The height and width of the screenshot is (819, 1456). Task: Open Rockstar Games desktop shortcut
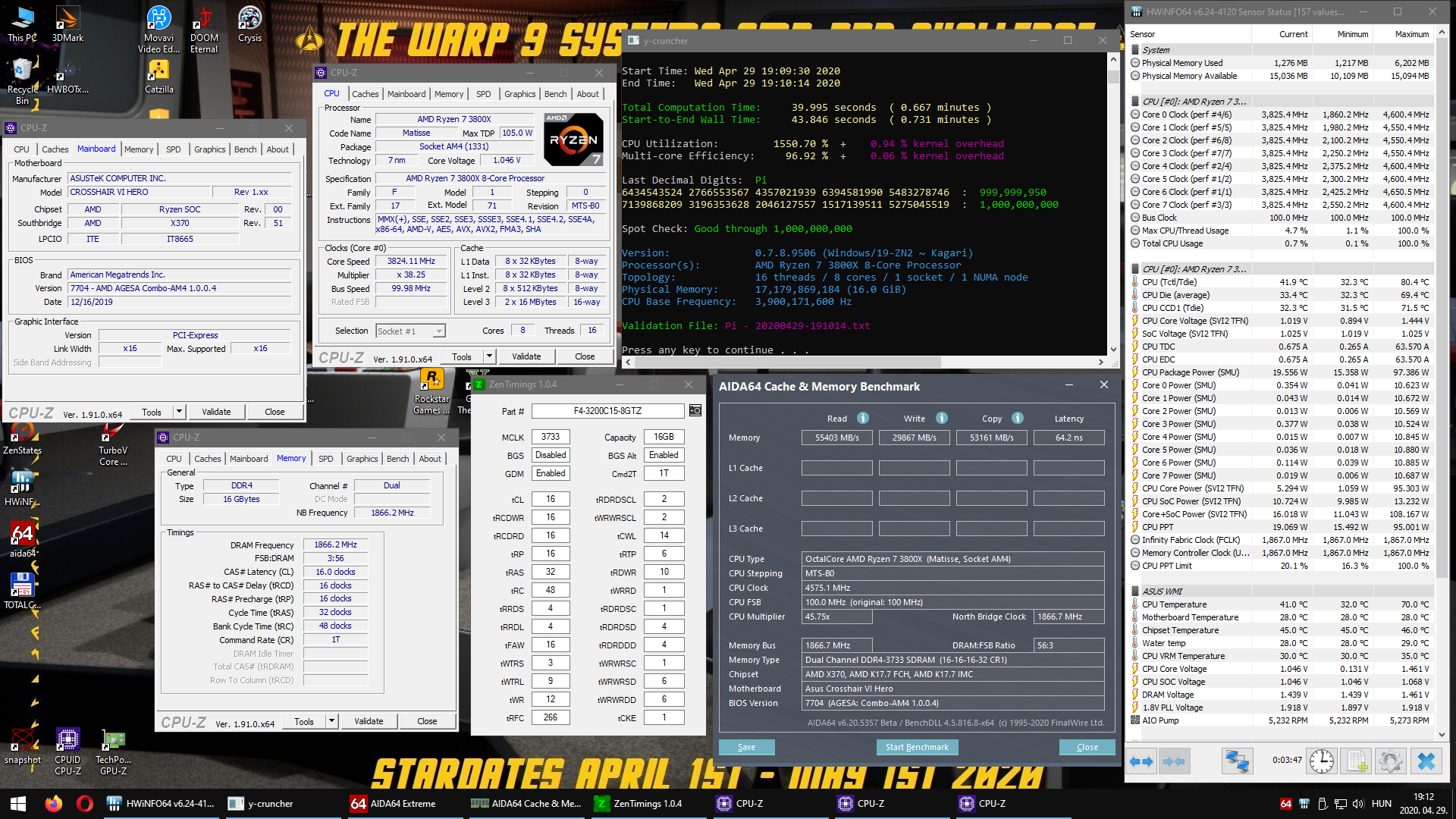click(x=431, y=391)
